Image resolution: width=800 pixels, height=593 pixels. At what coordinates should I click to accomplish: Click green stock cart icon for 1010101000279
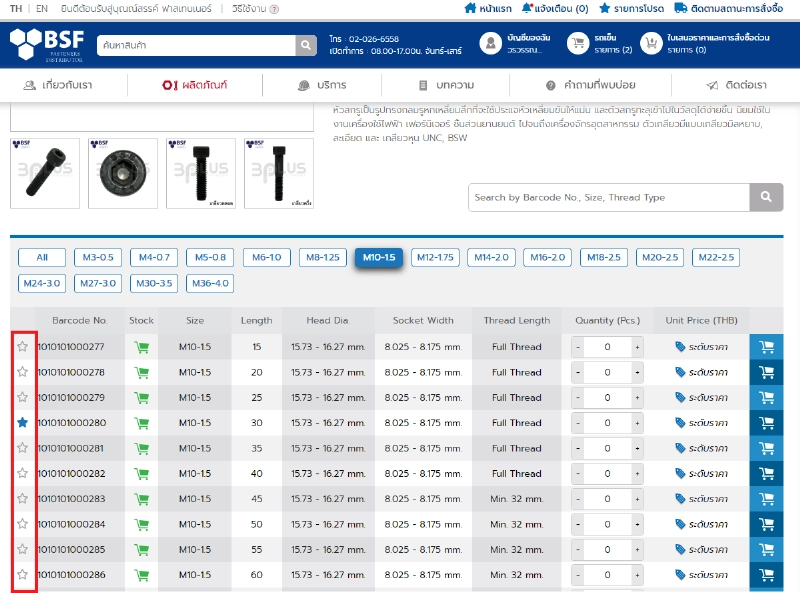click(142, 398)
